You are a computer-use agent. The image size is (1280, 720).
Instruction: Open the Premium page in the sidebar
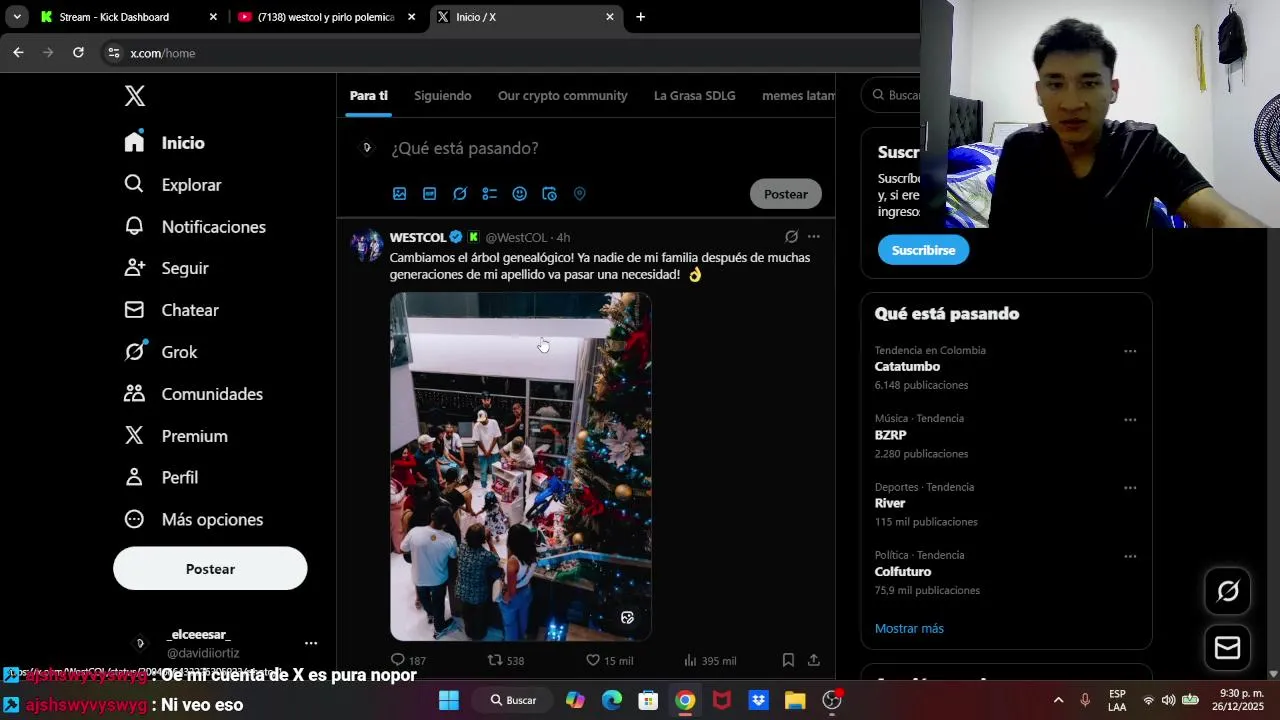click(x=176, y=436)
